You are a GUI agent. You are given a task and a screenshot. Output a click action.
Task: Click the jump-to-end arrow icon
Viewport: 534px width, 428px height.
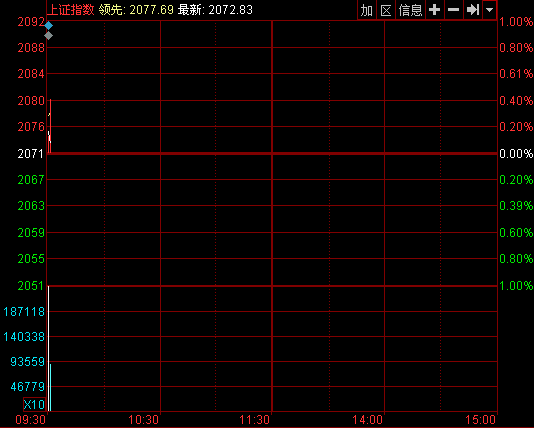pos(473,10)
